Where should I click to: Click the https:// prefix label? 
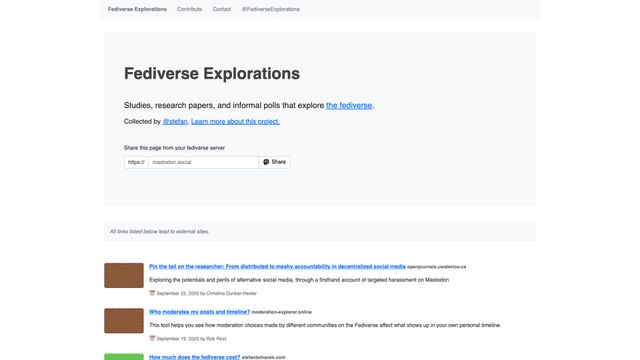tap(136, 162)
